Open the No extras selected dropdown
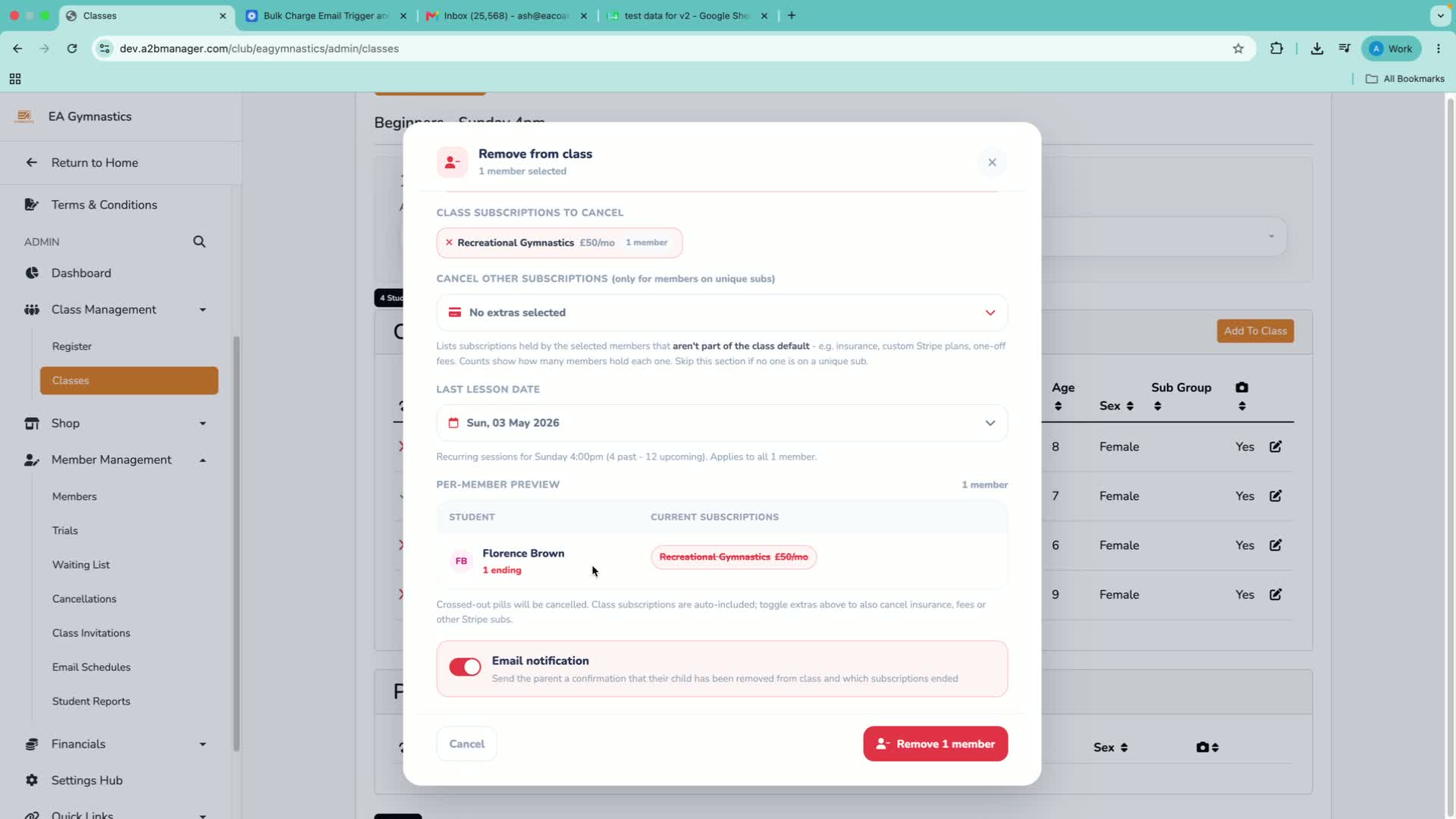Viewport: 1456px width, 819px height. coord(722,312)
